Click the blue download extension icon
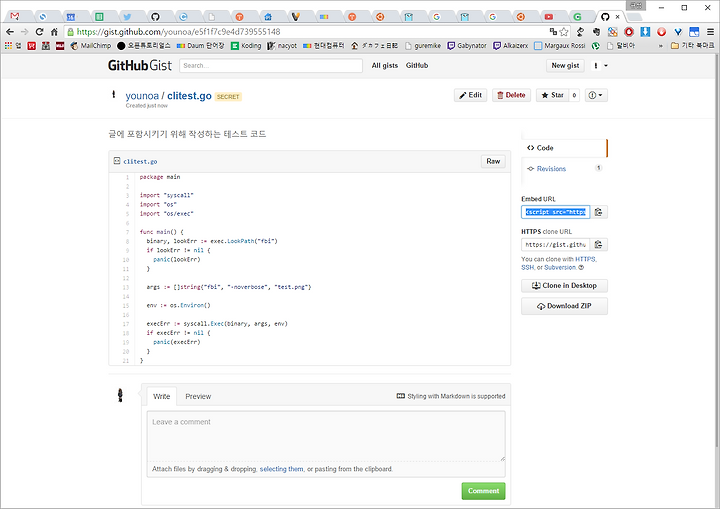Screen dimensions: 720x509 [645, 32]
